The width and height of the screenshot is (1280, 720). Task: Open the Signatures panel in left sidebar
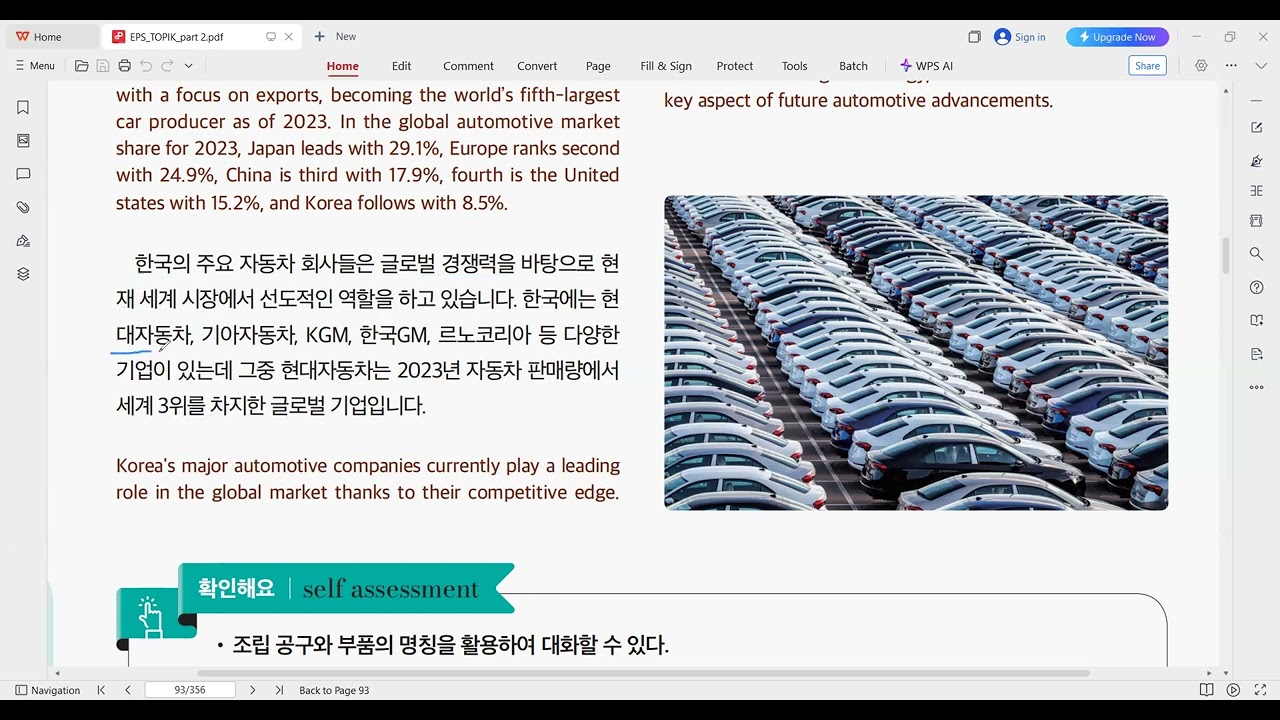[23, 241]
